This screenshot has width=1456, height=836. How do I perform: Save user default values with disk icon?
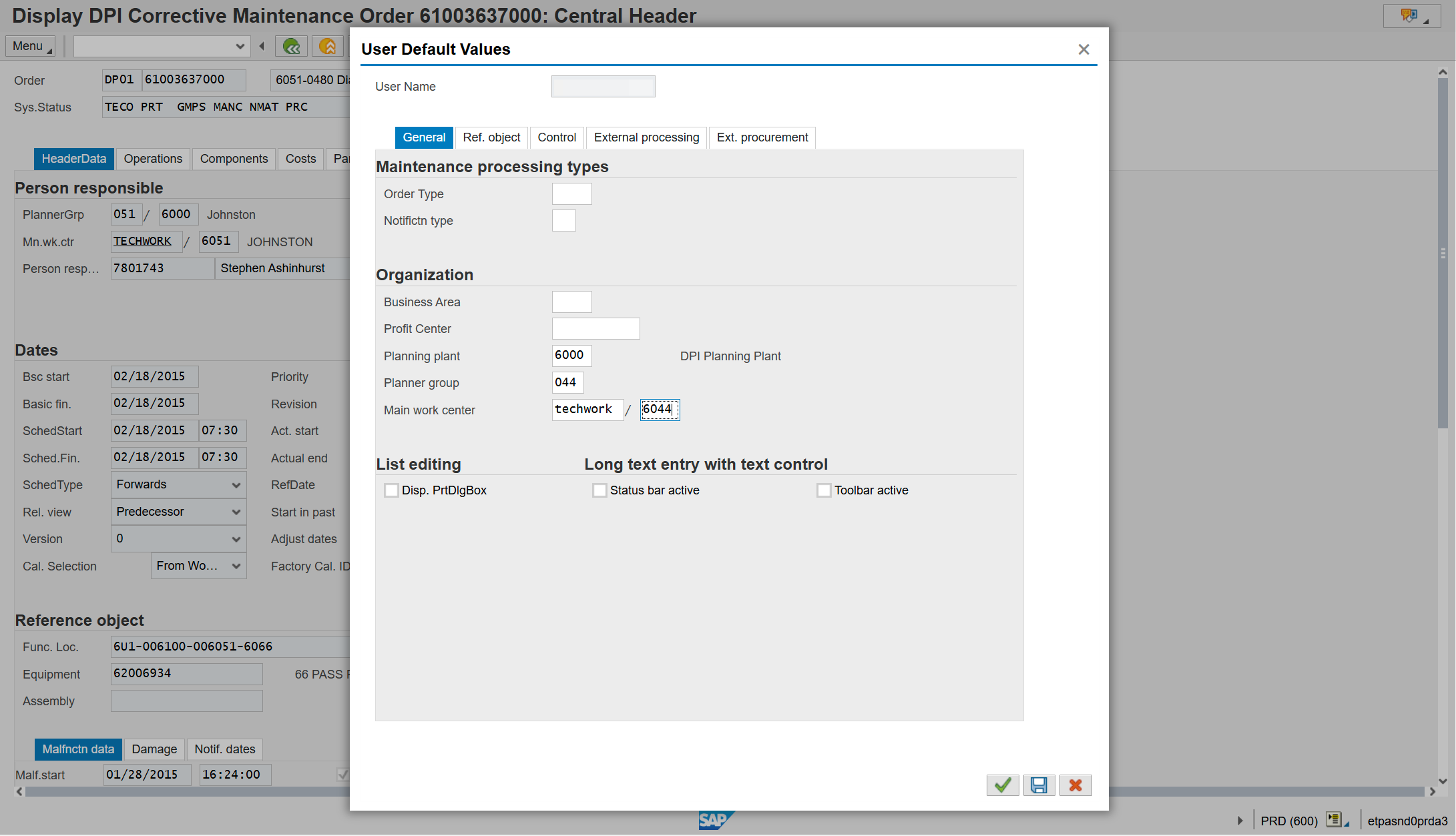pyautogui.click(x=1039, y=785)
